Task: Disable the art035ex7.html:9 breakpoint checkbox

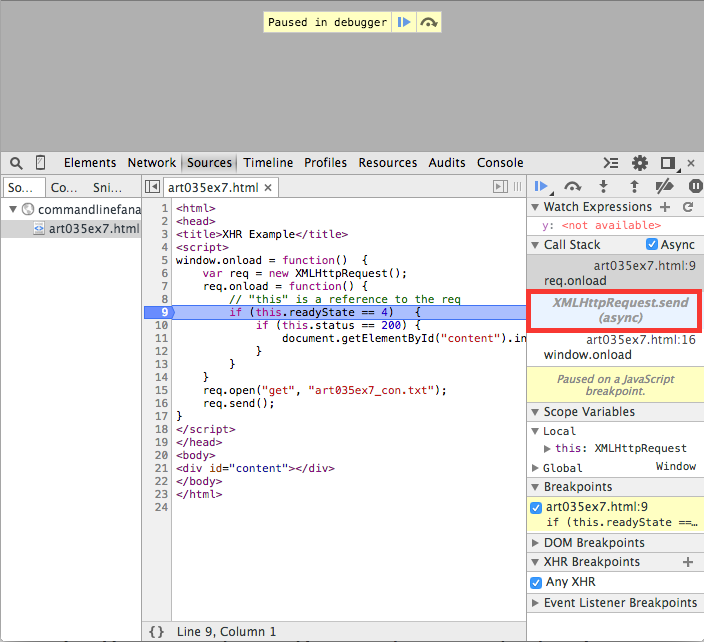Action: tap(536, 507)
